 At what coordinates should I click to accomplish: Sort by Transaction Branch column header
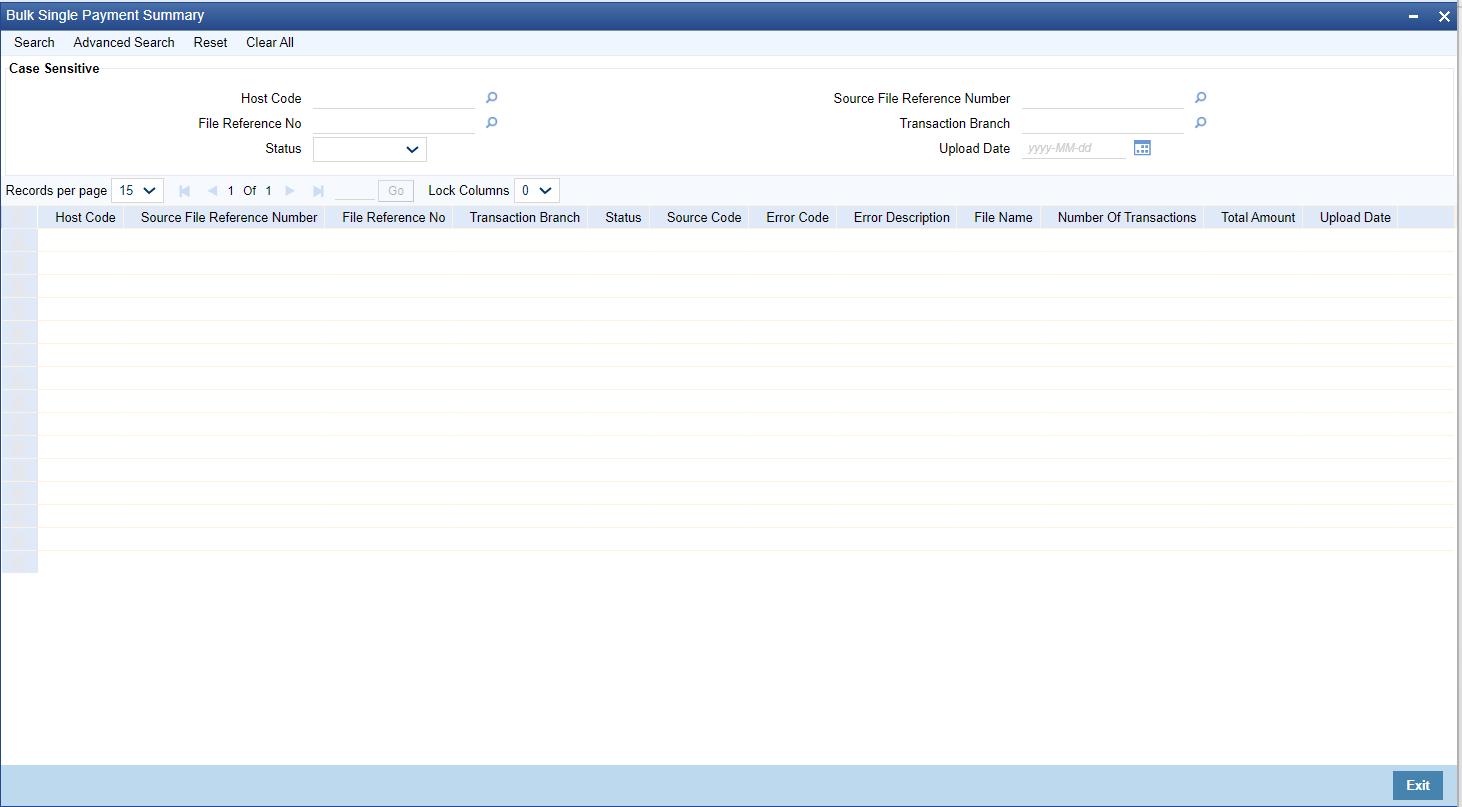tap(525, 217)
